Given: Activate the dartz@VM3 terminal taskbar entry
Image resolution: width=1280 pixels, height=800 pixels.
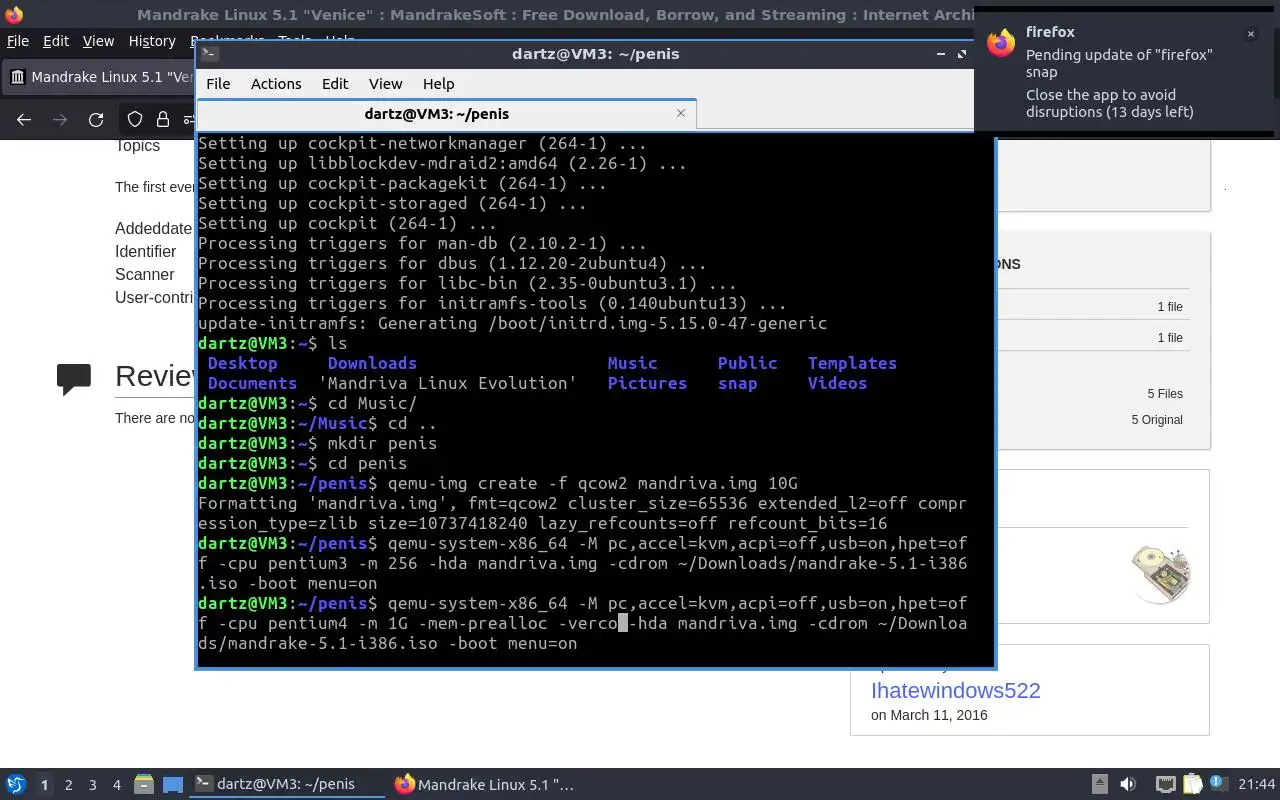Looking at the screenshot, I should click(287, 784).
